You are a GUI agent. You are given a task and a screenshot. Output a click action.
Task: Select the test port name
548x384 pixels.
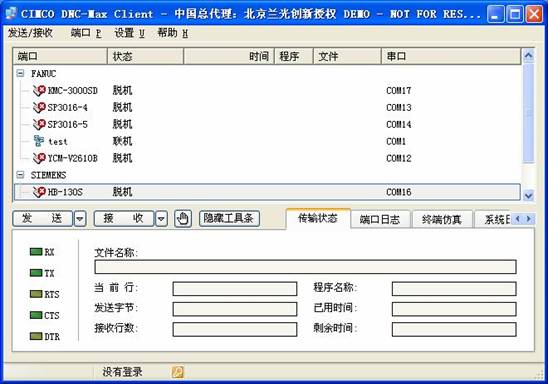(58, 142)
